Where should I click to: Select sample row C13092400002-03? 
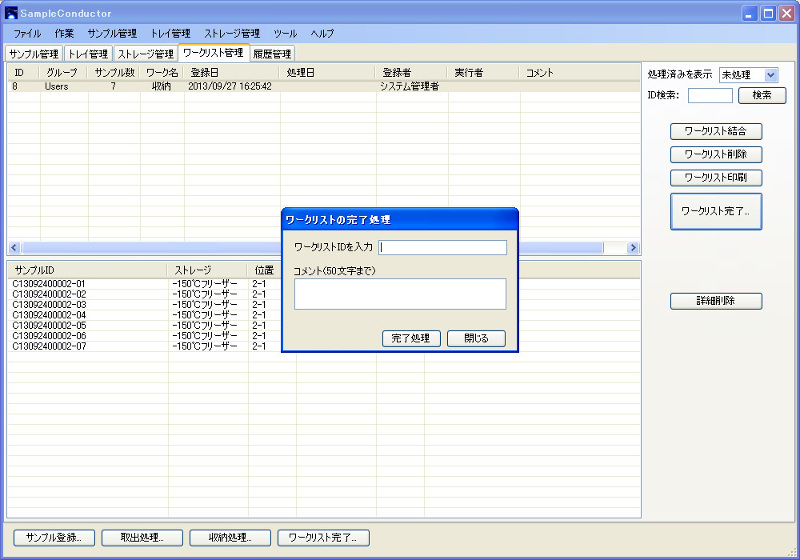[50, 305]
